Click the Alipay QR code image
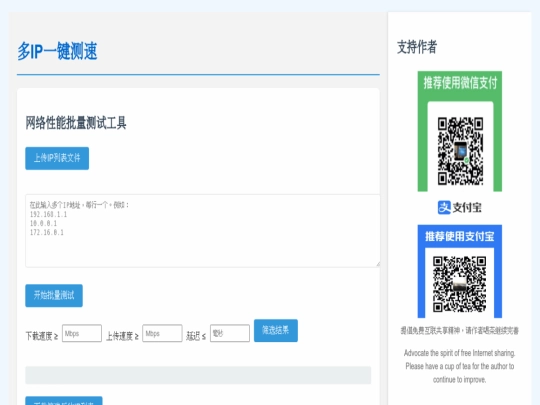 click(459, 284)
